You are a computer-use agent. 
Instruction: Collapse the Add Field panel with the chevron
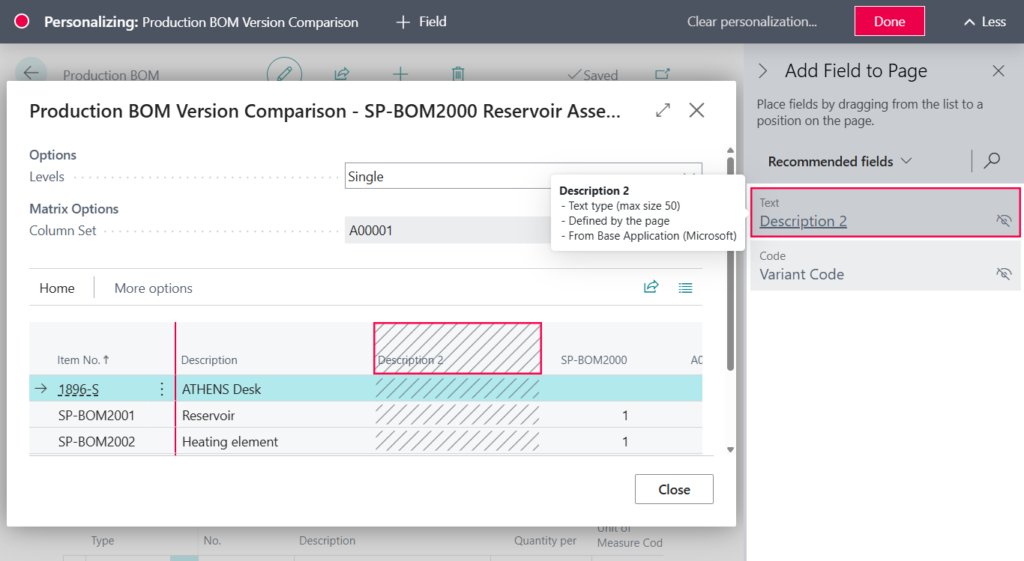coord(763,71)
